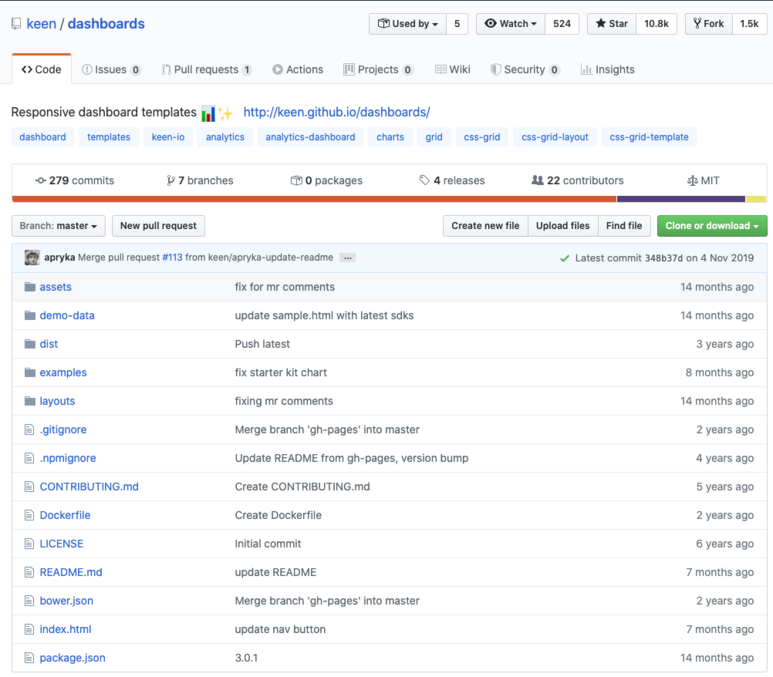Screen dimensions: 773x677
Task: Open the Used by dropdown
Action: (408, 24)
